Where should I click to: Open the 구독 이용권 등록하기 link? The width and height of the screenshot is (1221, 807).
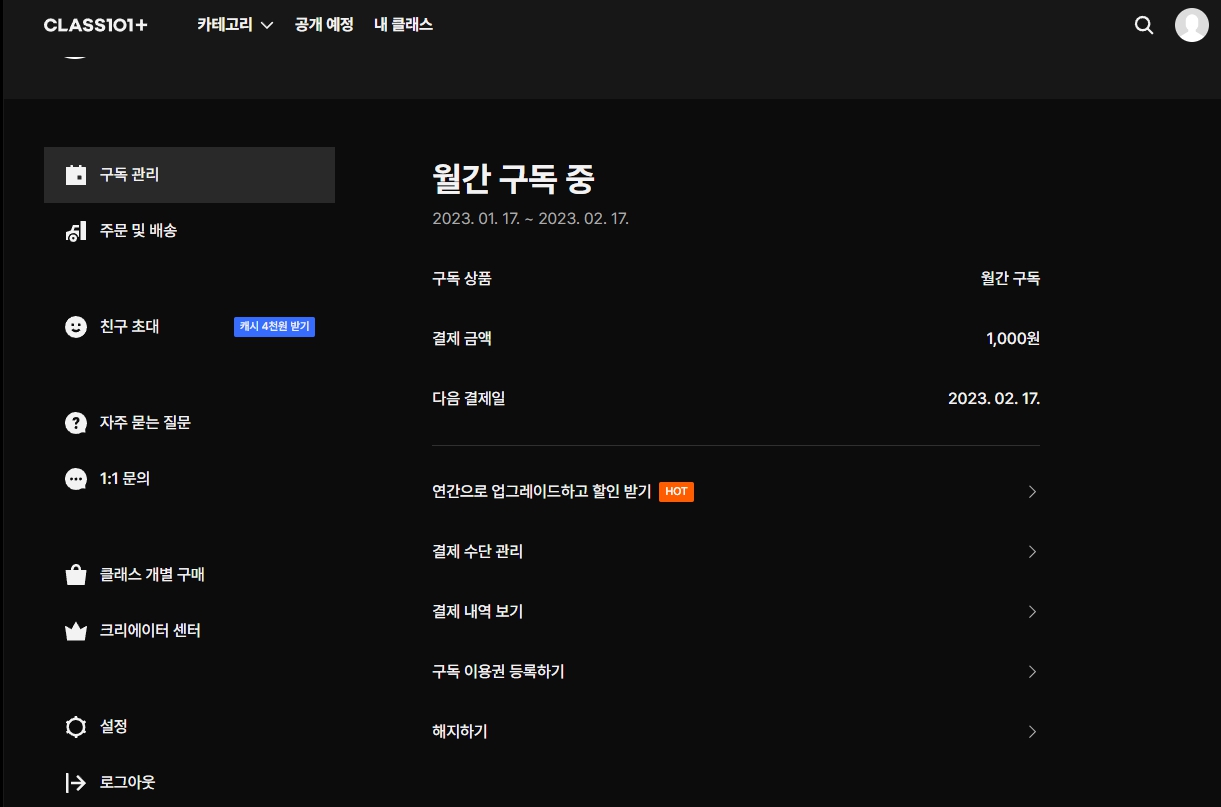coord(735,672)
